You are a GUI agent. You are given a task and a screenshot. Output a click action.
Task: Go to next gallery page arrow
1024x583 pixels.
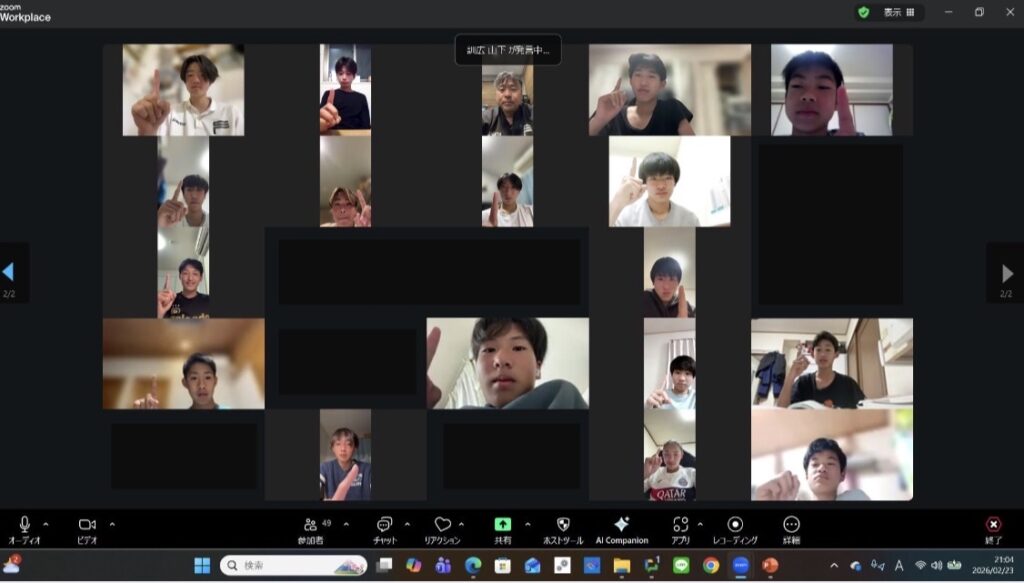pos(1006,273)
